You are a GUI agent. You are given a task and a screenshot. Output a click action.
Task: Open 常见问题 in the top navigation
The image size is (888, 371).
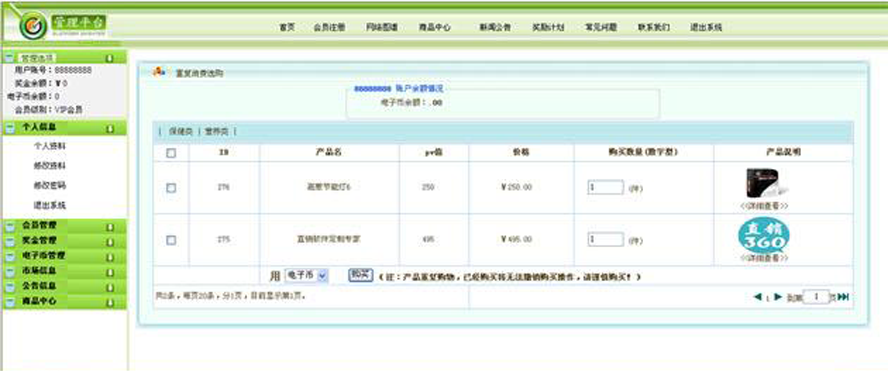(x=601, y=27)
